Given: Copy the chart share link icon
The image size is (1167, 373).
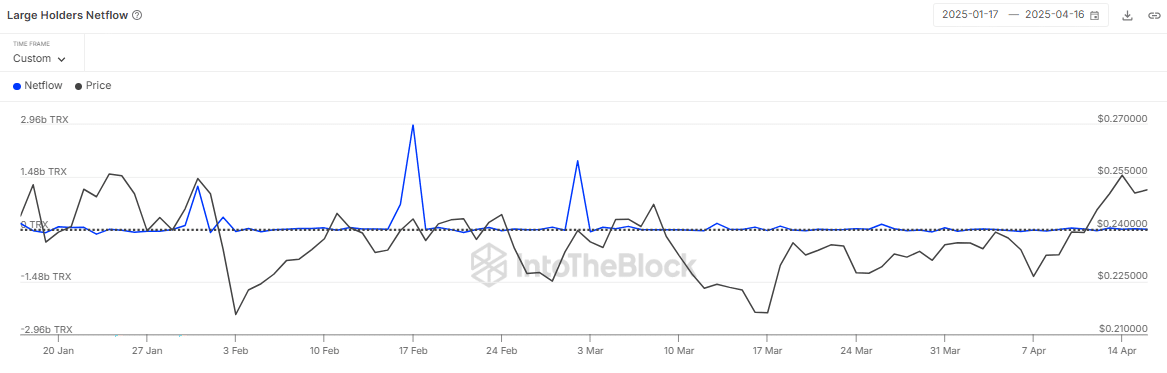Looking at the screenshot, I should pyautogui.click(x=1151, y=16).
